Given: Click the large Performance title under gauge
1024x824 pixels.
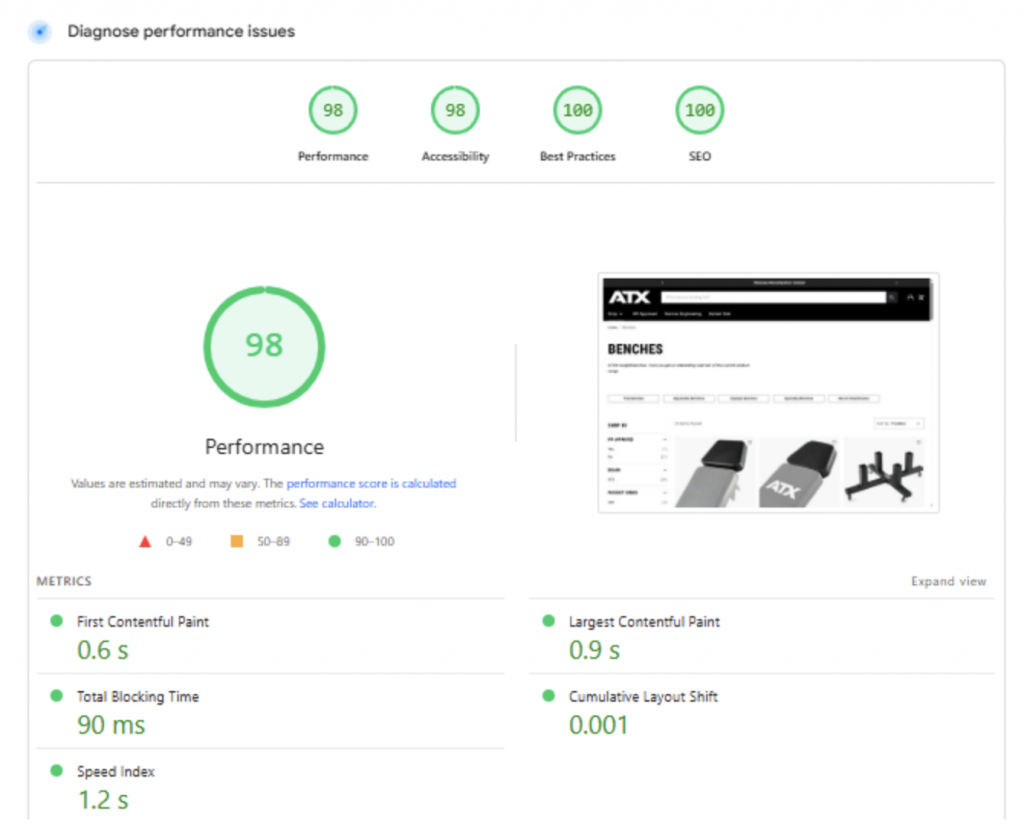Looking at the screenshot, I should point(264,447).
